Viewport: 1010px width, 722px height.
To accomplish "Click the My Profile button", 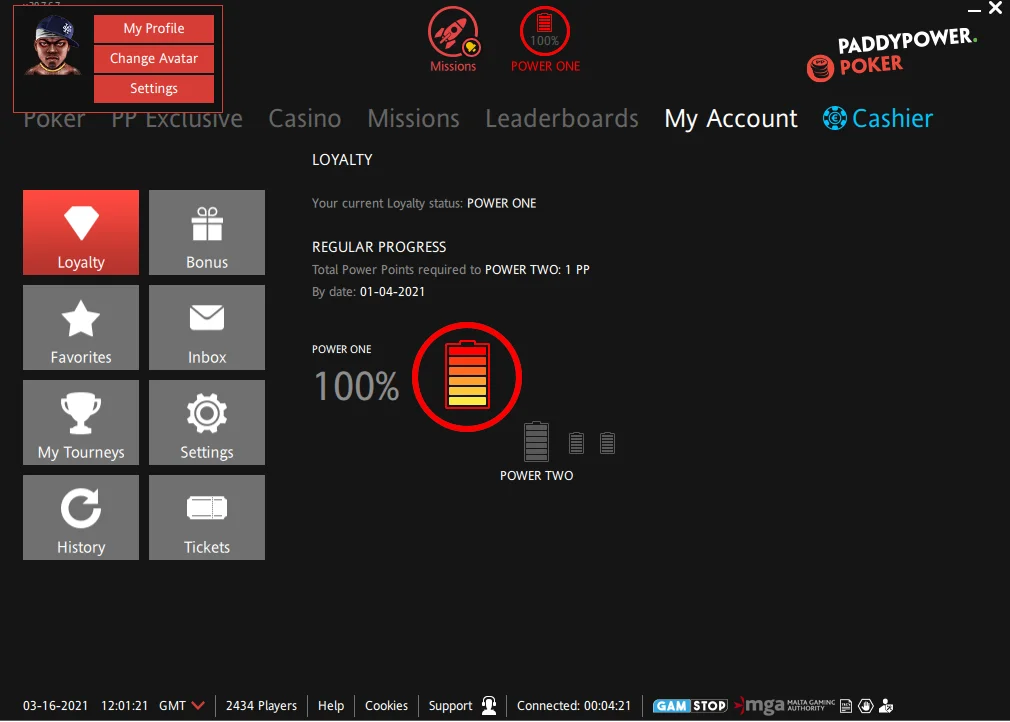I will (154, 29).
